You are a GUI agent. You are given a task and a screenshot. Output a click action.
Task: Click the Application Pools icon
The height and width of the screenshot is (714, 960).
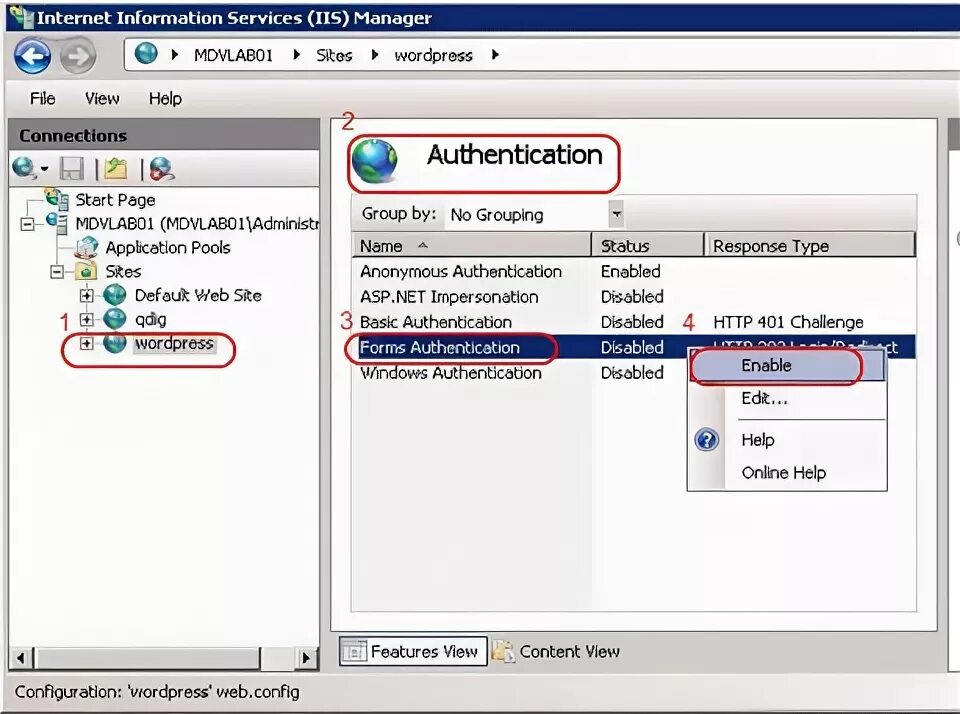88,247
